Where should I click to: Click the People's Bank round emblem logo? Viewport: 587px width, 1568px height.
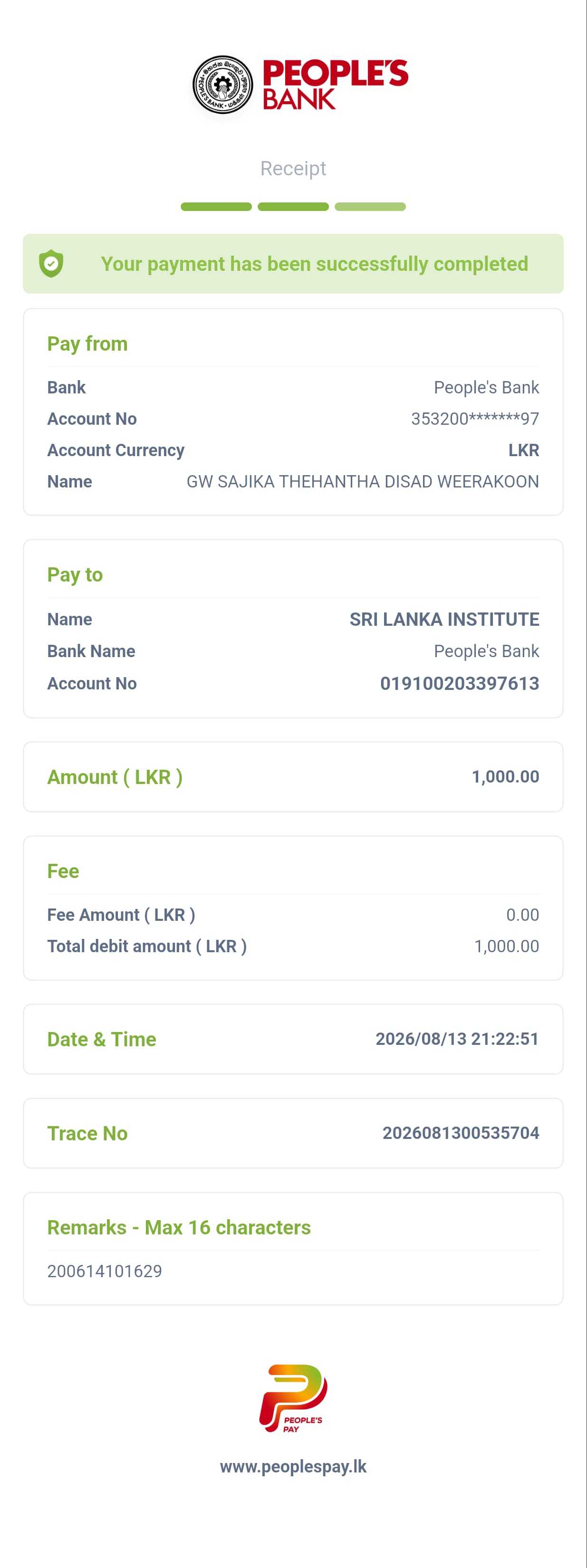(222, 85)
